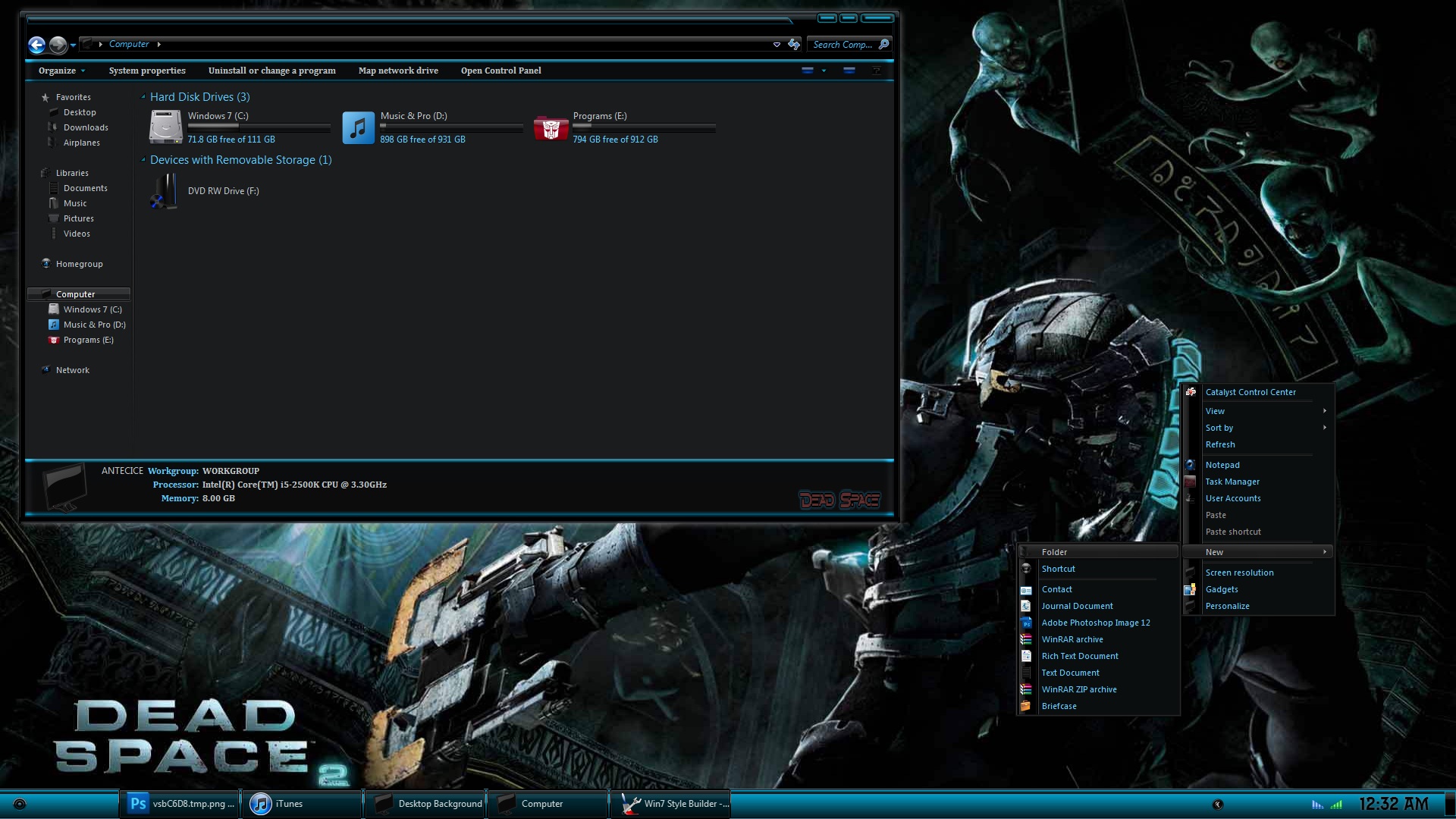The width and height of the screenshot is (1456, 819).
Task: Create a new Shortcut
Action: point(1098,569)
